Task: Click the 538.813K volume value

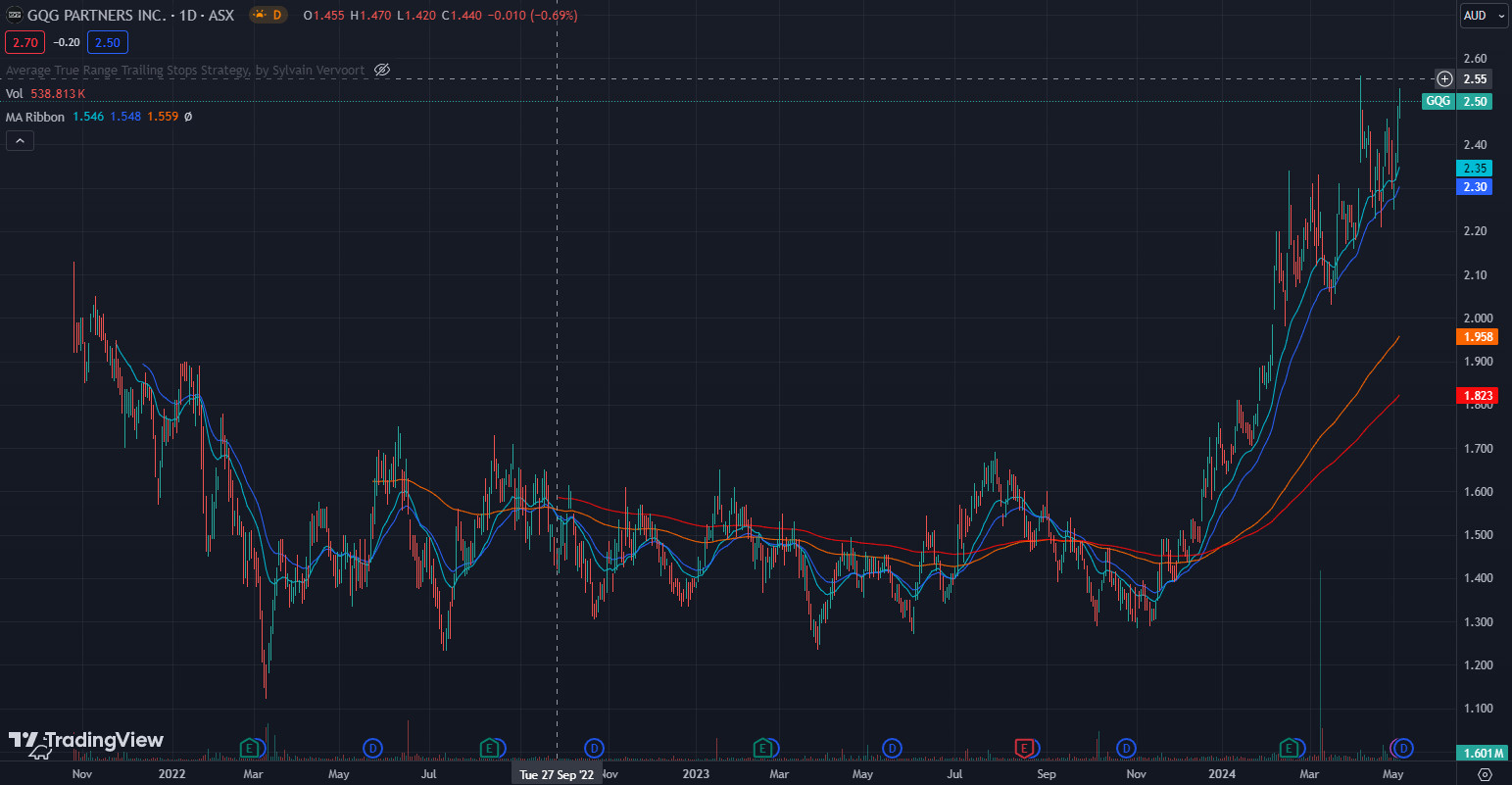Action: 58,93
